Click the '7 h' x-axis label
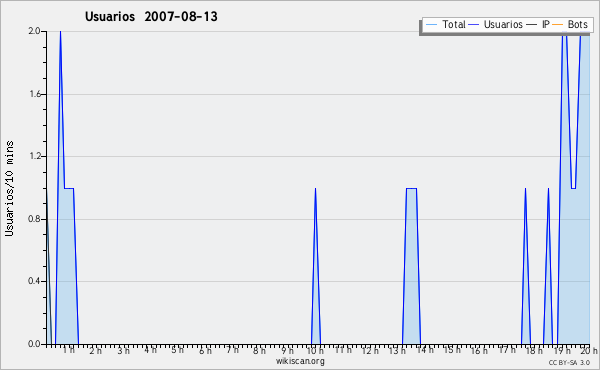 tap(232, 350)
